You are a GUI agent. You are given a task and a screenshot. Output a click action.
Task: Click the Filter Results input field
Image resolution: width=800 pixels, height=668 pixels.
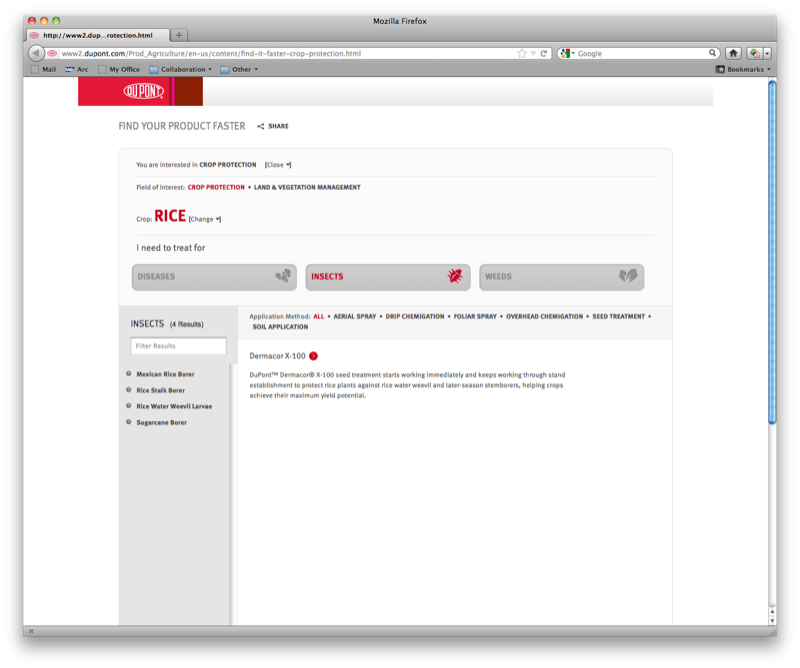tap(178, 346)
